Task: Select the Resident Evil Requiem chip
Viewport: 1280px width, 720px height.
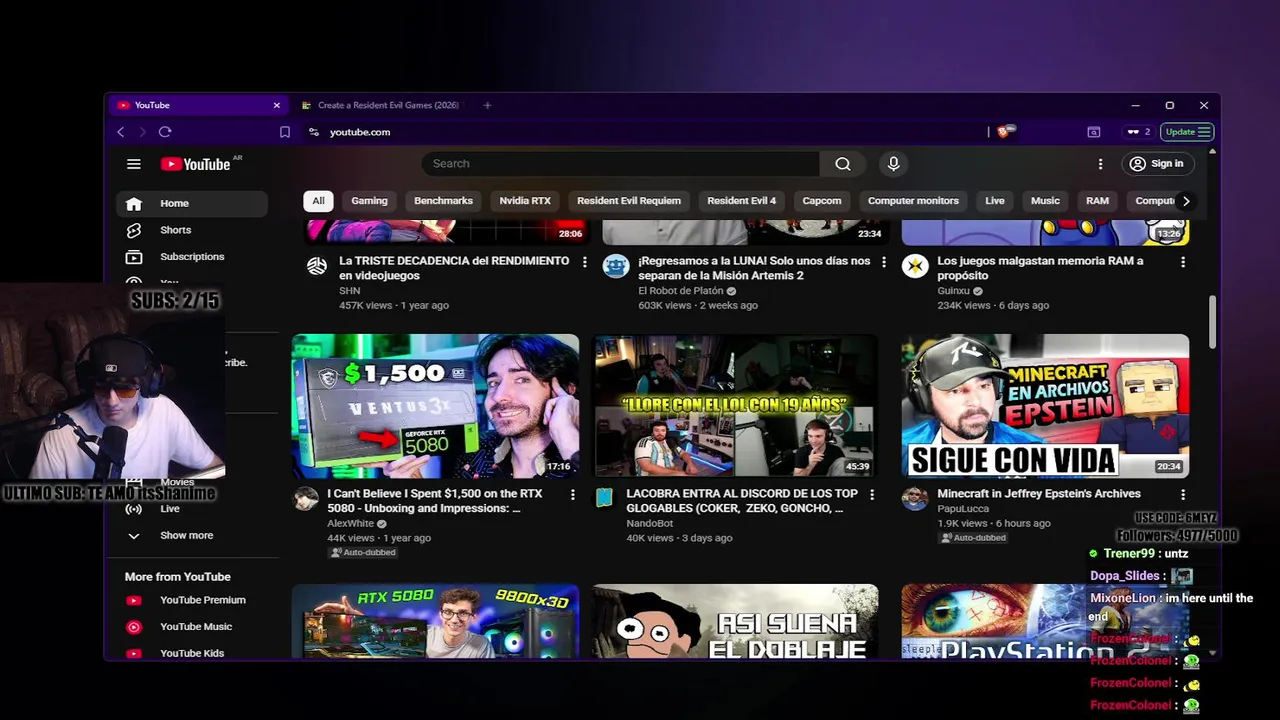Action: coord(629,201)
